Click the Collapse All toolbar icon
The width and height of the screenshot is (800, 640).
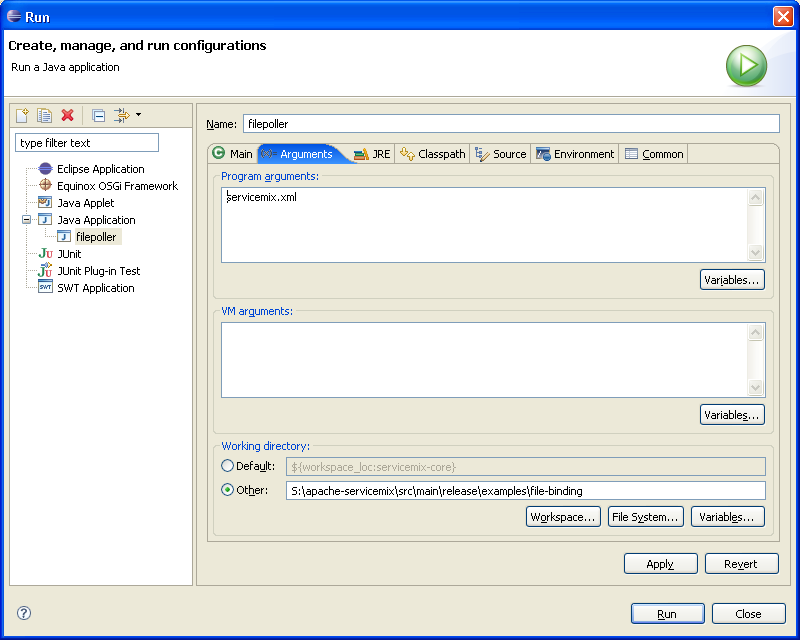pos(98,116)
